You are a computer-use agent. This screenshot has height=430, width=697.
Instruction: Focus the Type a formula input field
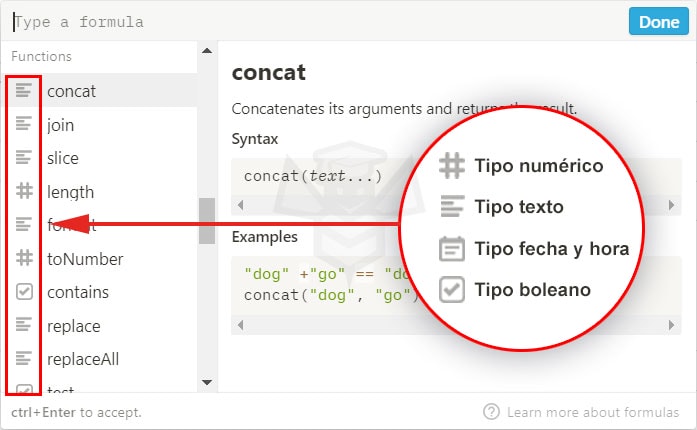[x=300, y=21]
